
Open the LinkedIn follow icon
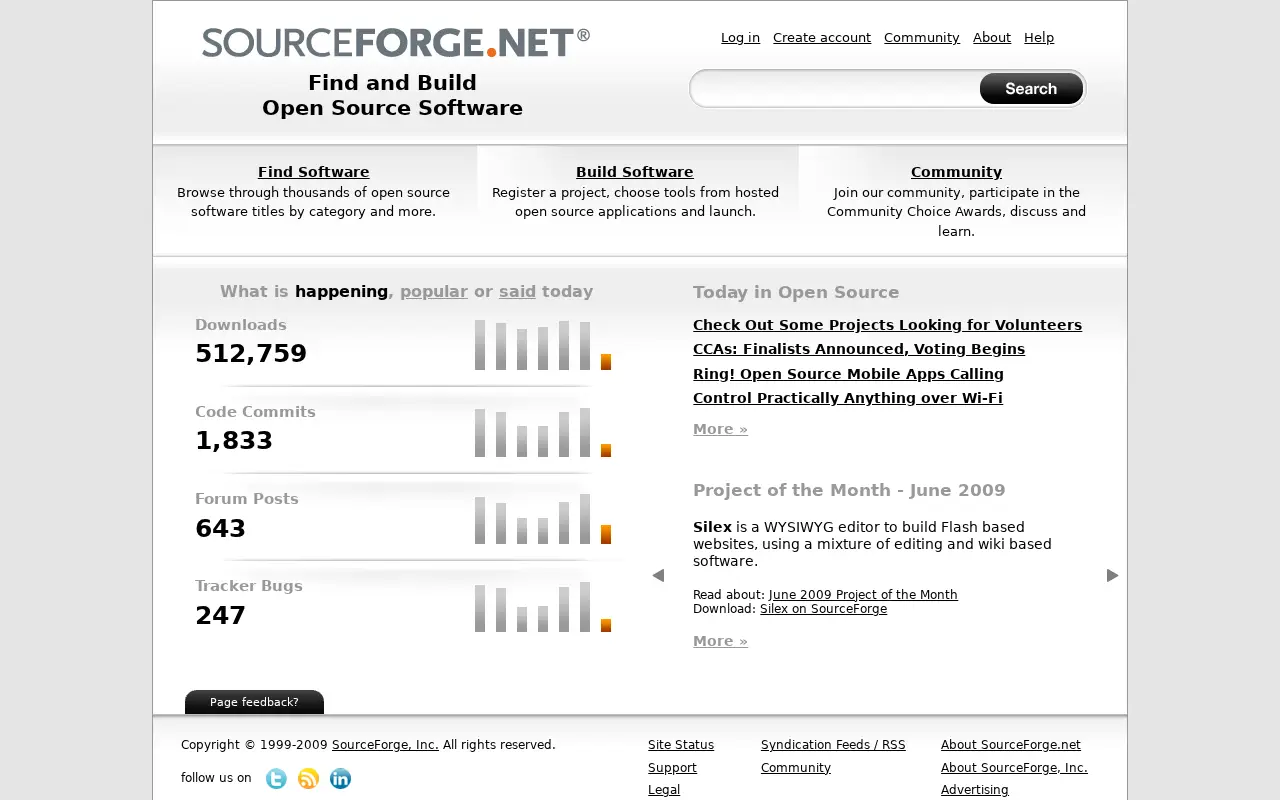point(340,779)
